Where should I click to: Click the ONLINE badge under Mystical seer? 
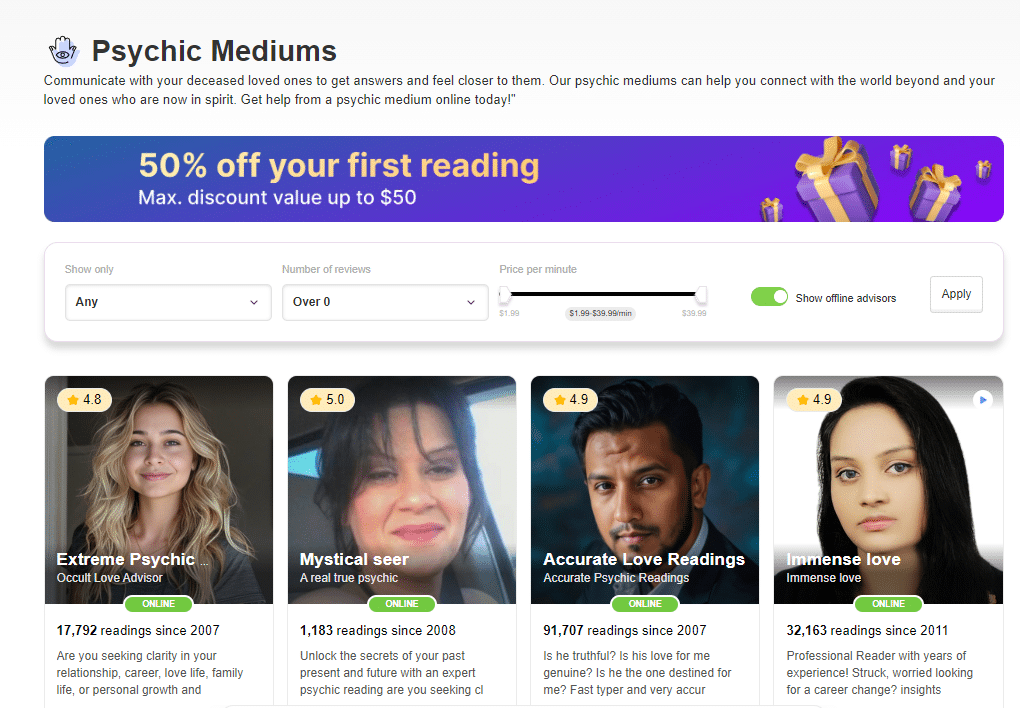point(402,604)
